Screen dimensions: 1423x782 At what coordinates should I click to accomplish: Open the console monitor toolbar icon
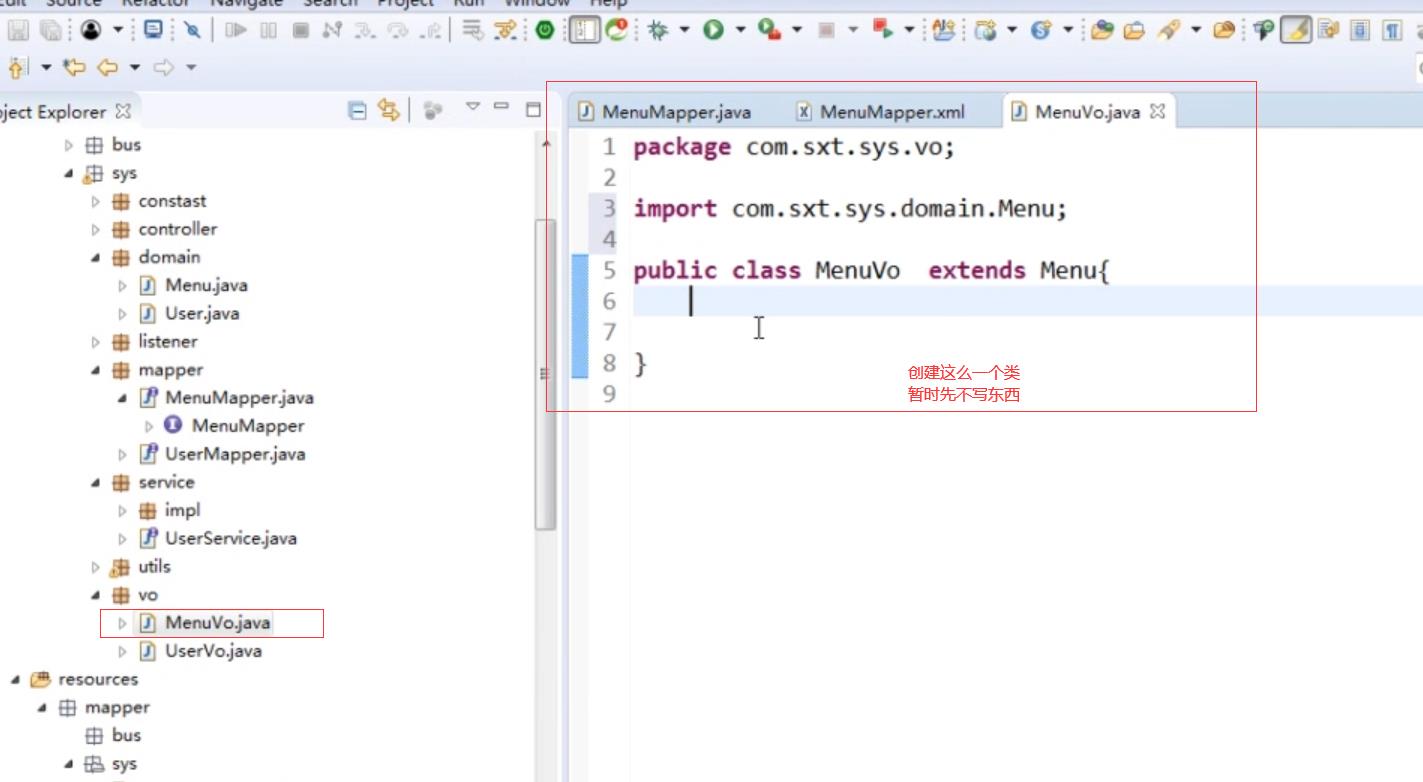point(153,31)
